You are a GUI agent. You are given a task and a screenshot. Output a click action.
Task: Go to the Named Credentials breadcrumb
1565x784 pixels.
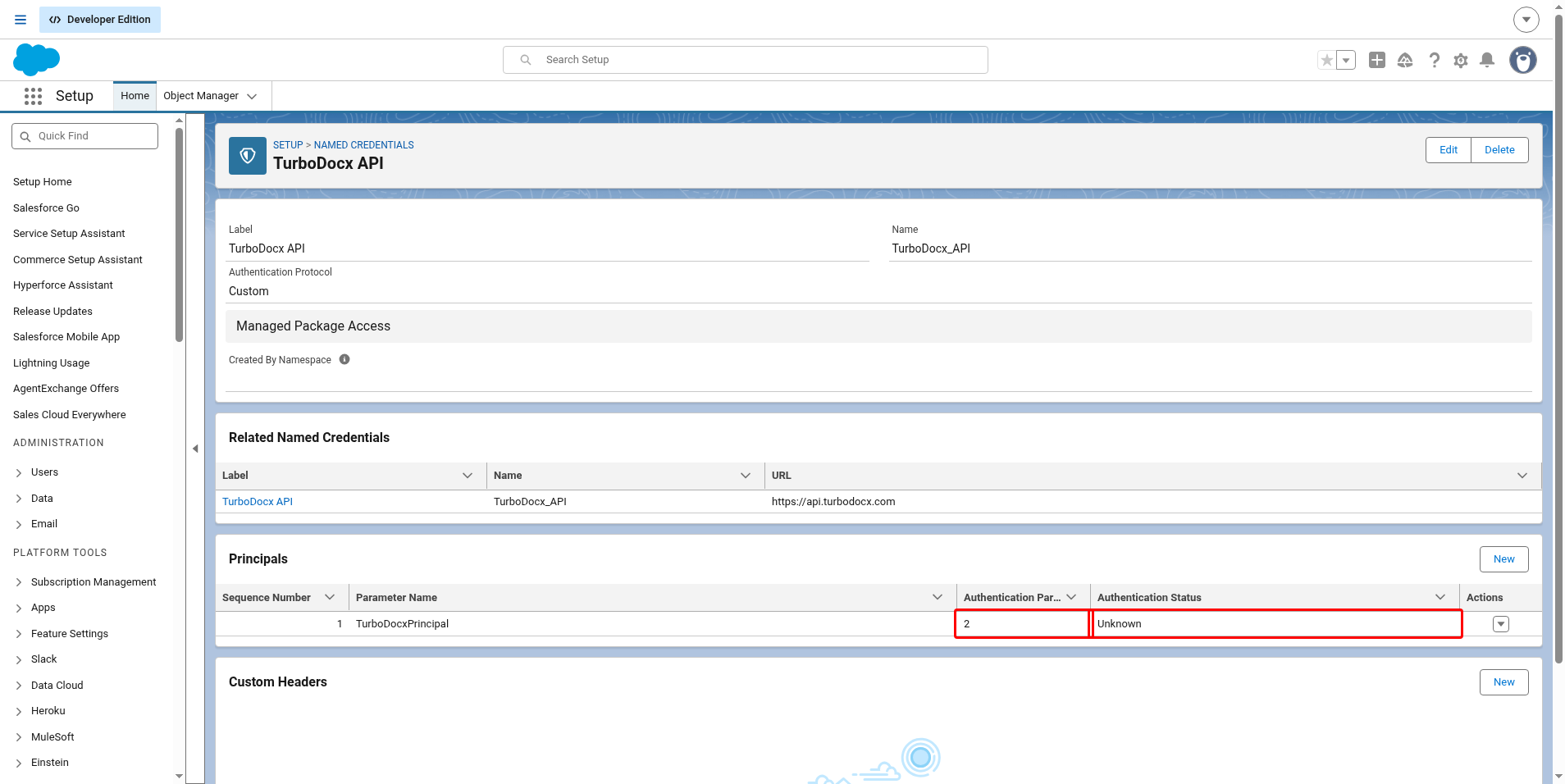point(364,145)
